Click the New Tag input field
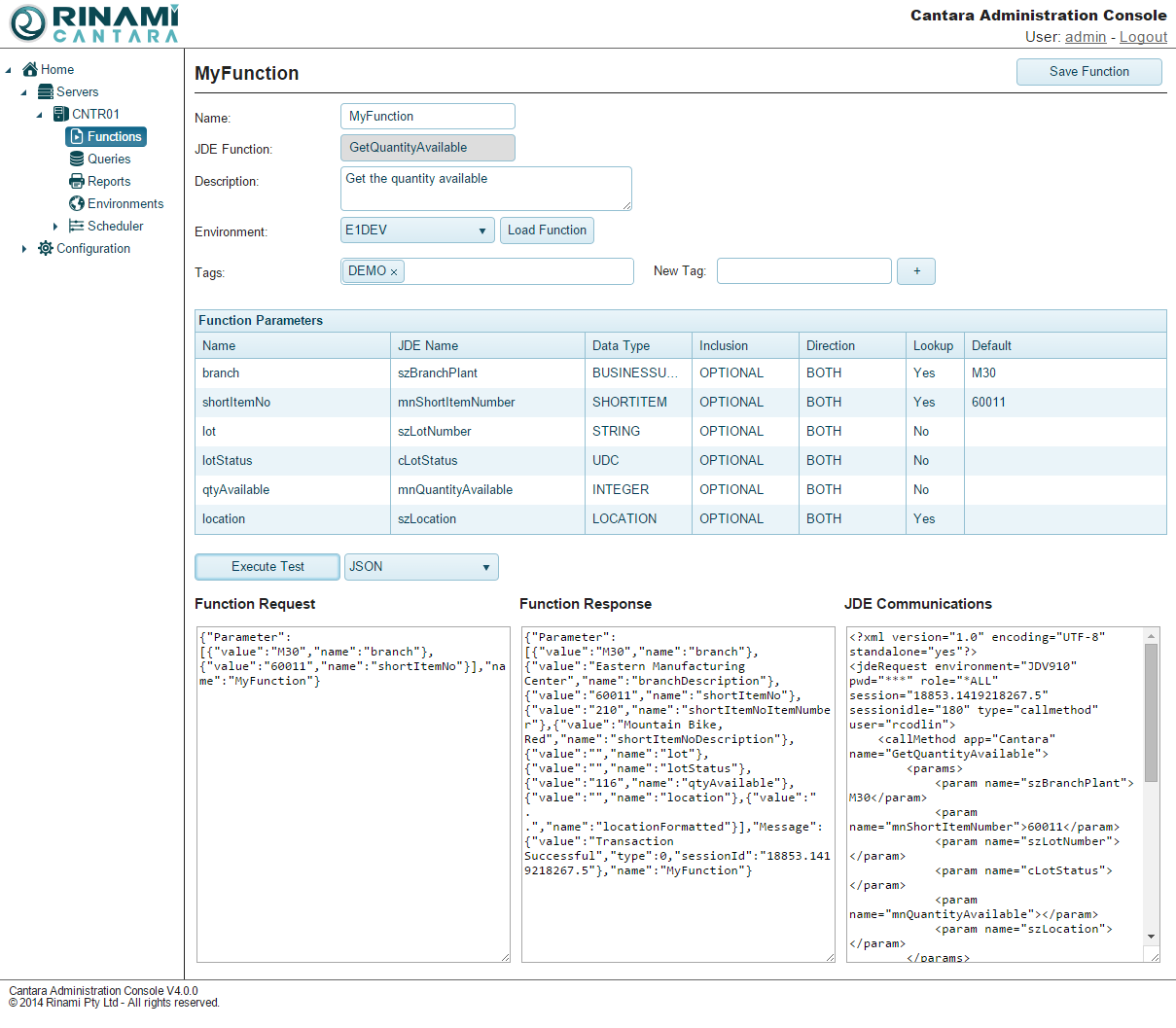 pyautogui.click(x=803, y=271)
